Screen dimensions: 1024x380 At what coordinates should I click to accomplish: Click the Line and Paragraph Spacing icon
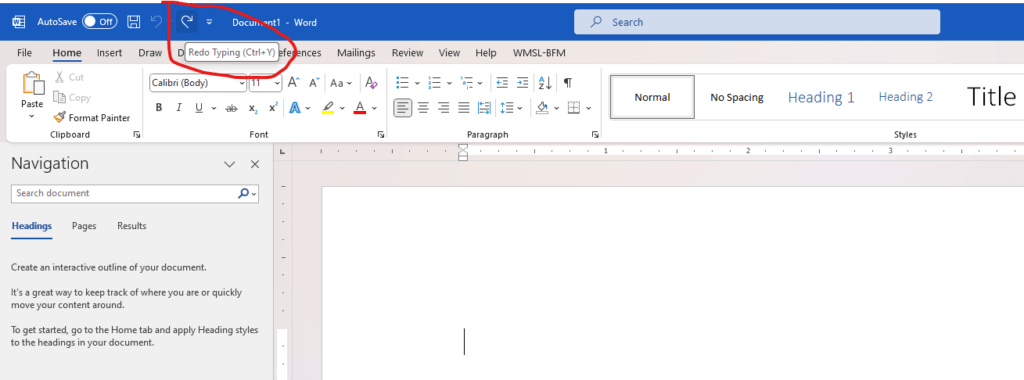(507, 108)
